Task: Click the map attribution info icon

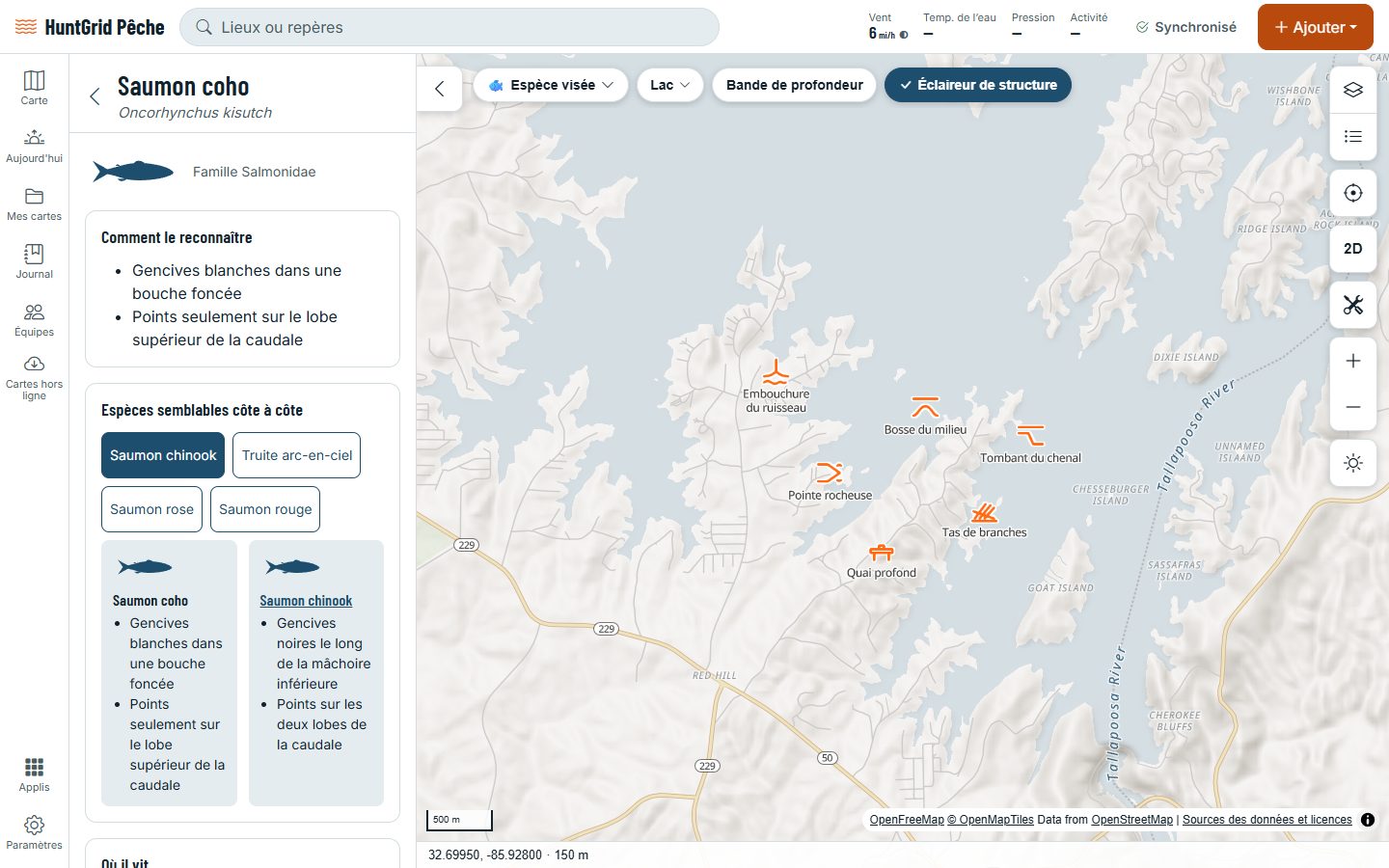Action: tap(1368, 820)
